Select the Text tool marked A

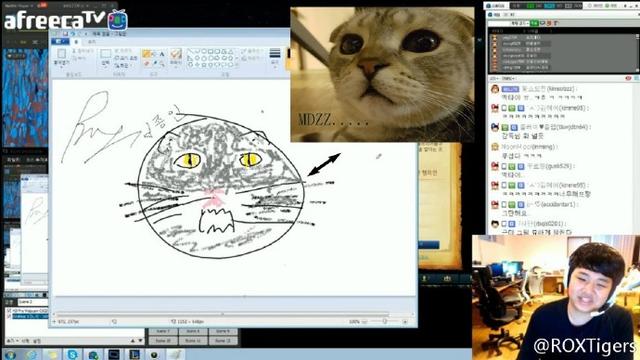pyautogui.click(x=162, y=54)
